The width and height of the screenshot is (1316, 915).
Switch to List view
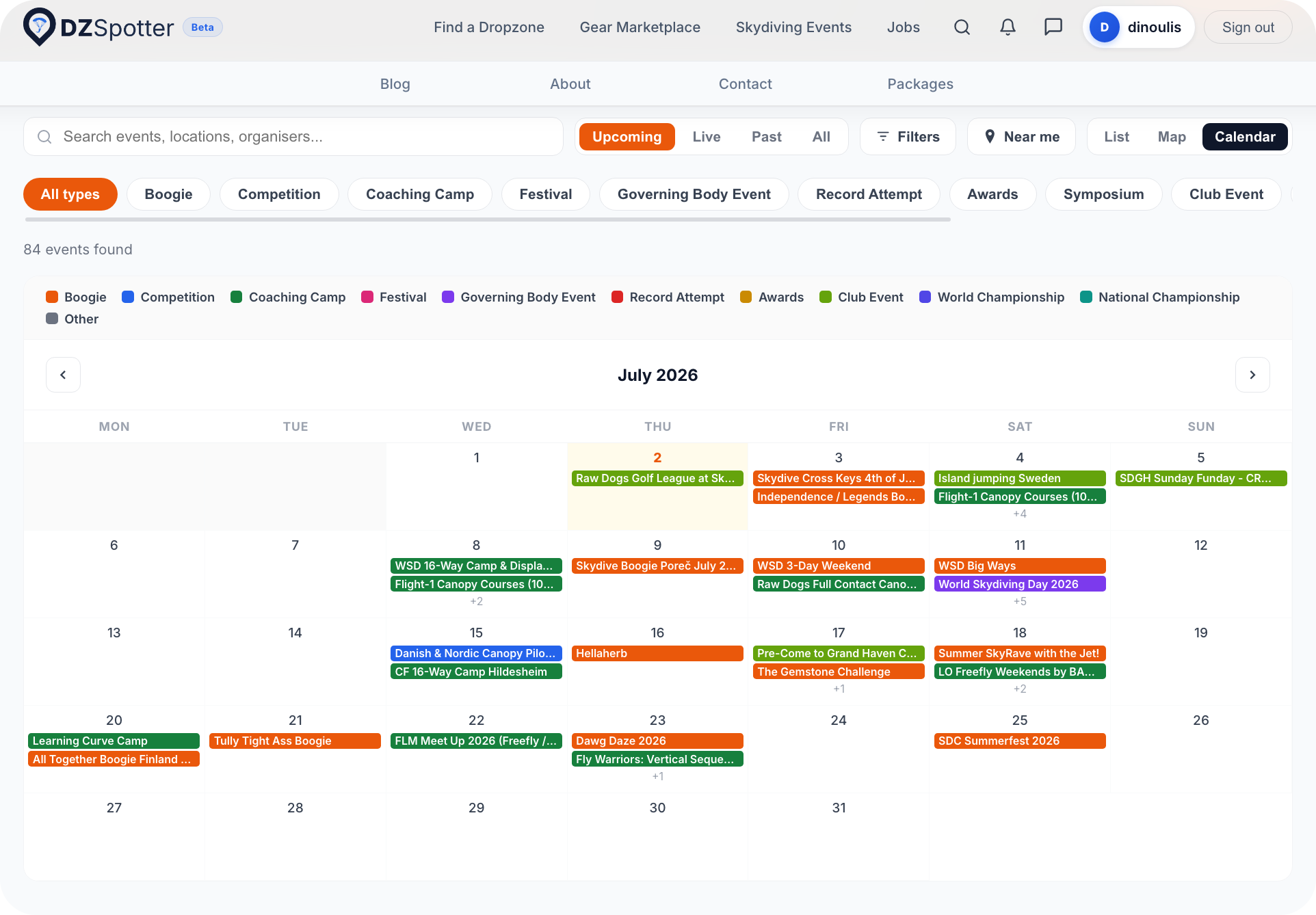pos(1116,137)
